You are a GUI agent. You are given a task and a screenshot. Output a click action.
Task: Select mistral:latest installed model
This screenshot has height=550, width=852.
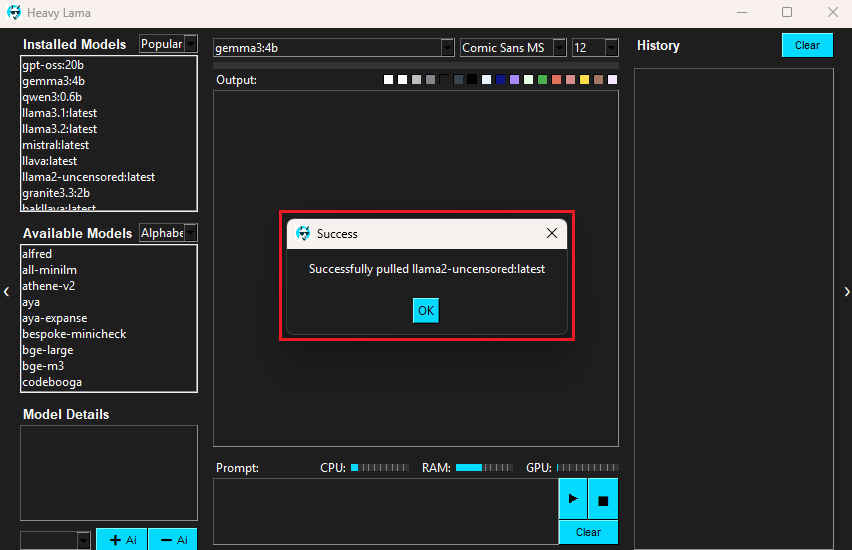coord(55,145)
